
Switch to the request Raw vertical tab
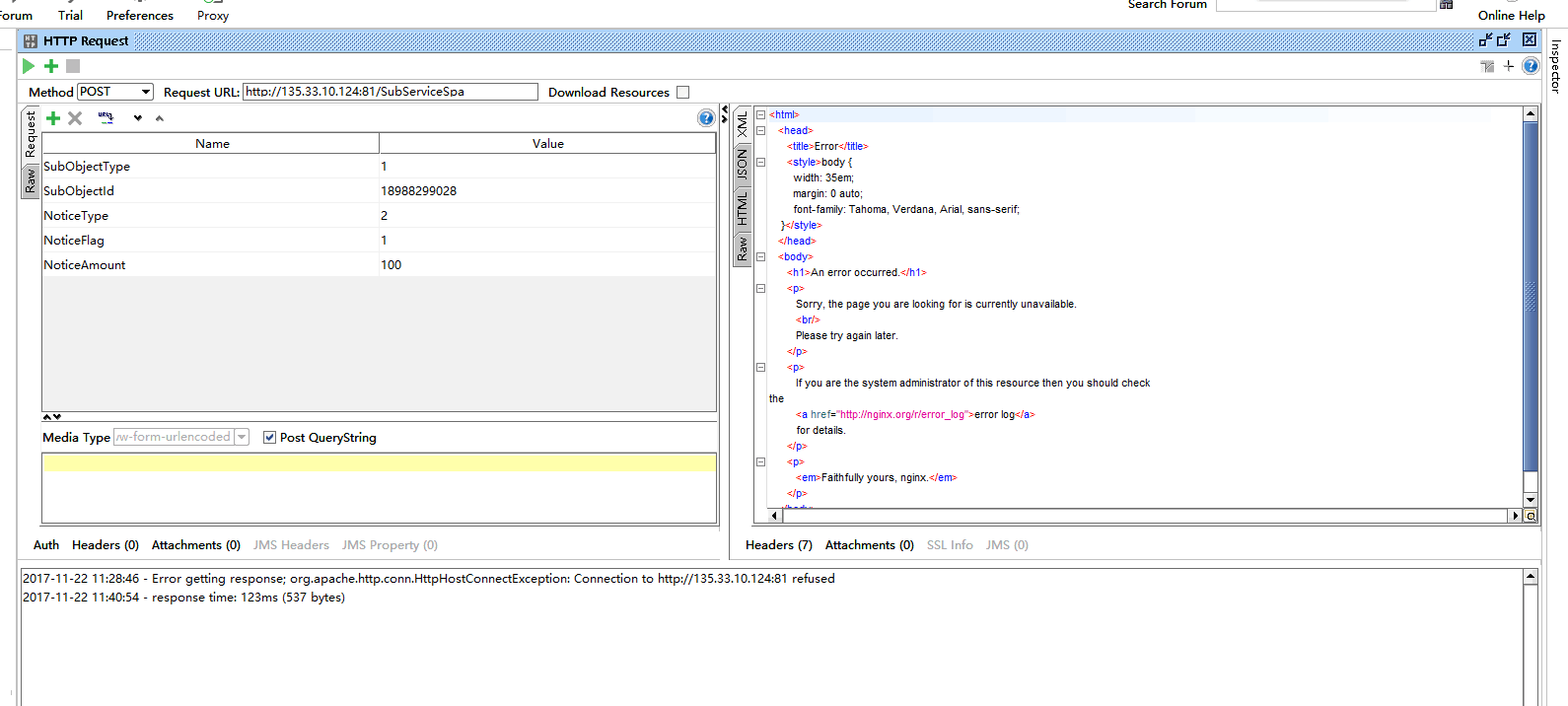coord(31,180)
